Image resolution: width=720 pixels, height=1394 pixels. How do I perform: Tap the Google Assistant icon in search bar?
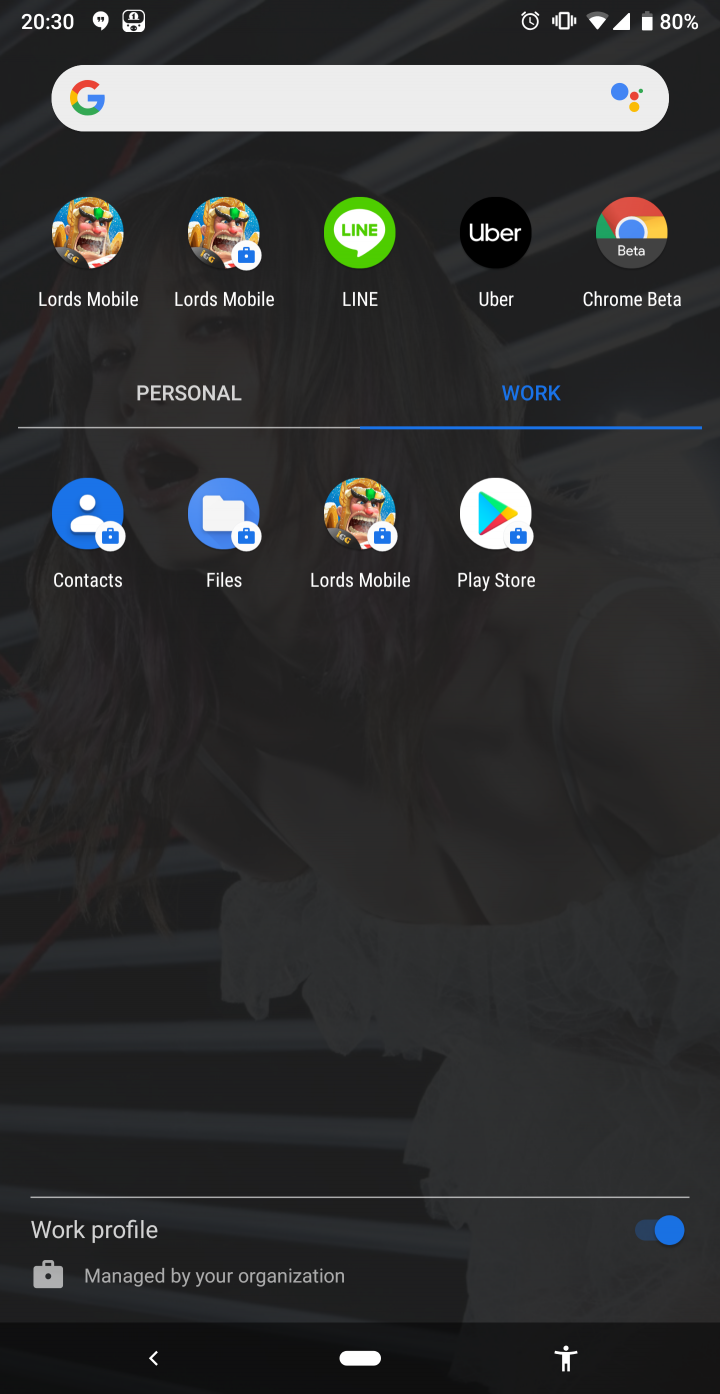coord(627,97)
